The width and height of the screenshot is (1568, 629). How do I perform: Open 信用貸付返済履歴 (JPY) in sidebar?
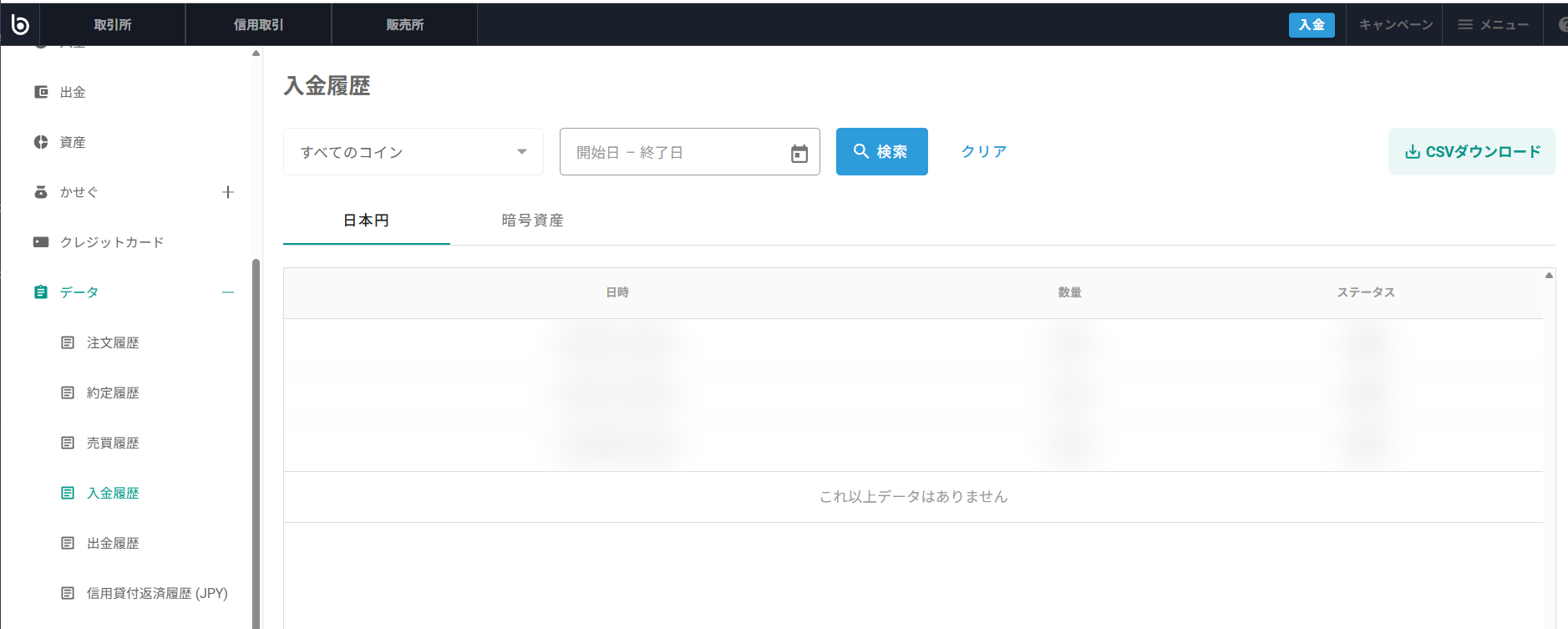pyautogui.click(x=157, y=593)
